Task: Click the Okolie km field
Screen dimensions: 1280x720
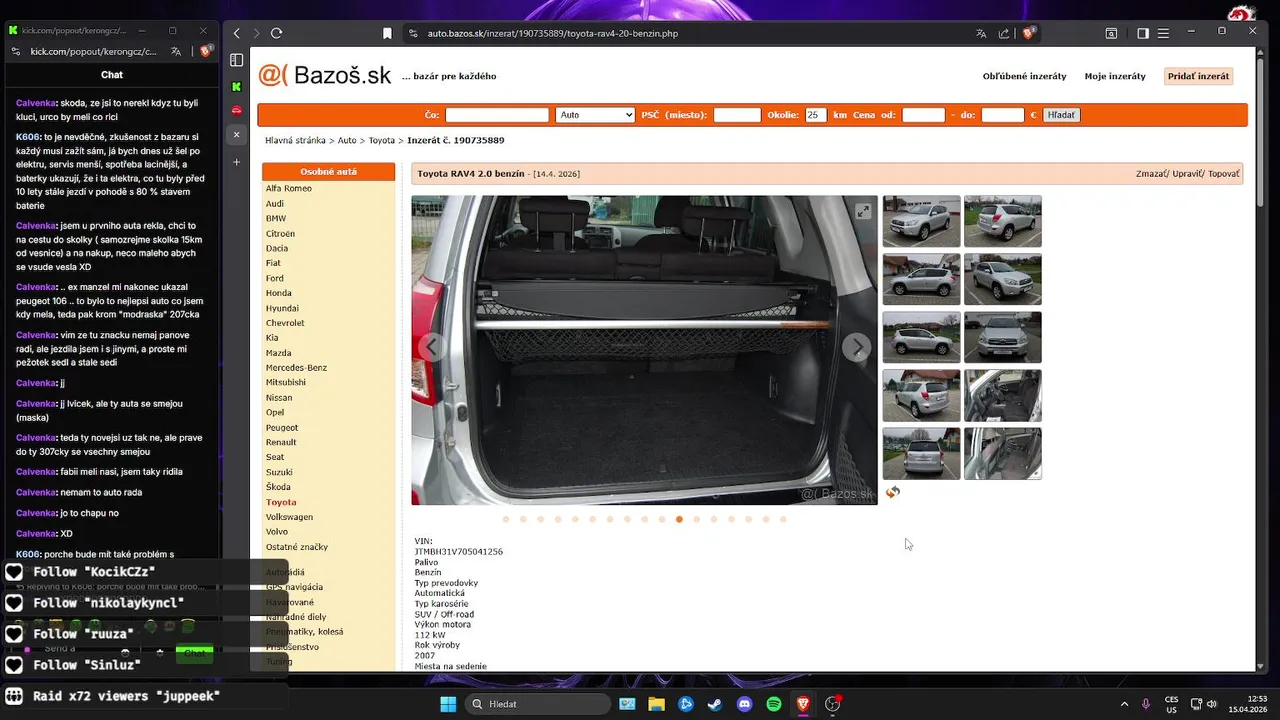Action: click(816, 115)
